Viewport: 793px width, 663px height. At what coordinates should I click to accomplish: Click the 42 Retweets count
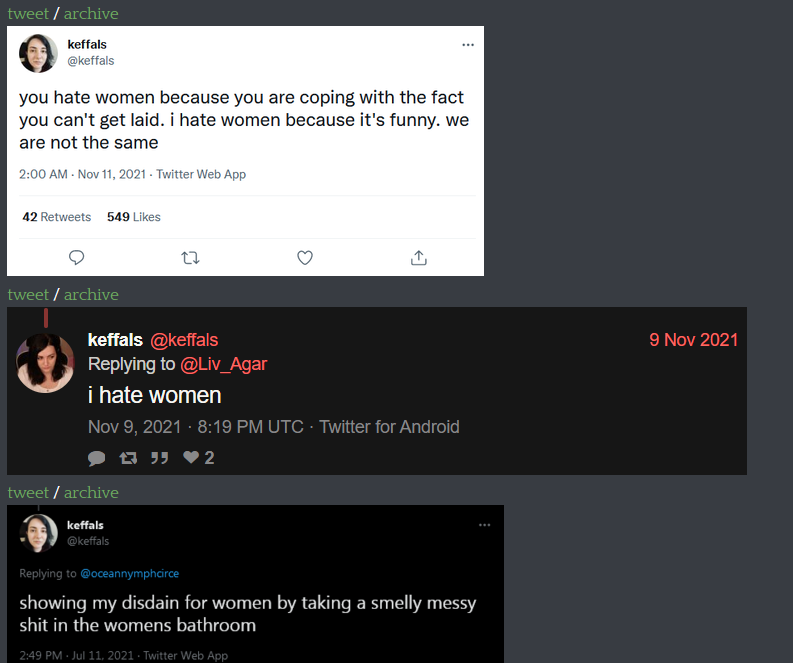tap(57, 217)
